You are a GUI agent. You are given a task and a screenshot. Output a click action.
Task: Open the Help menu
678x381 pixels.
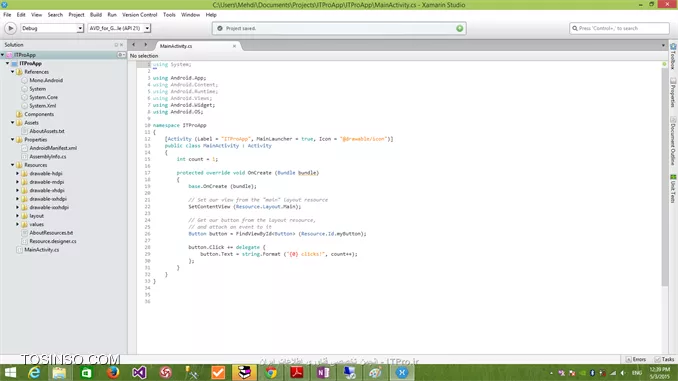(x=211, y=15)
